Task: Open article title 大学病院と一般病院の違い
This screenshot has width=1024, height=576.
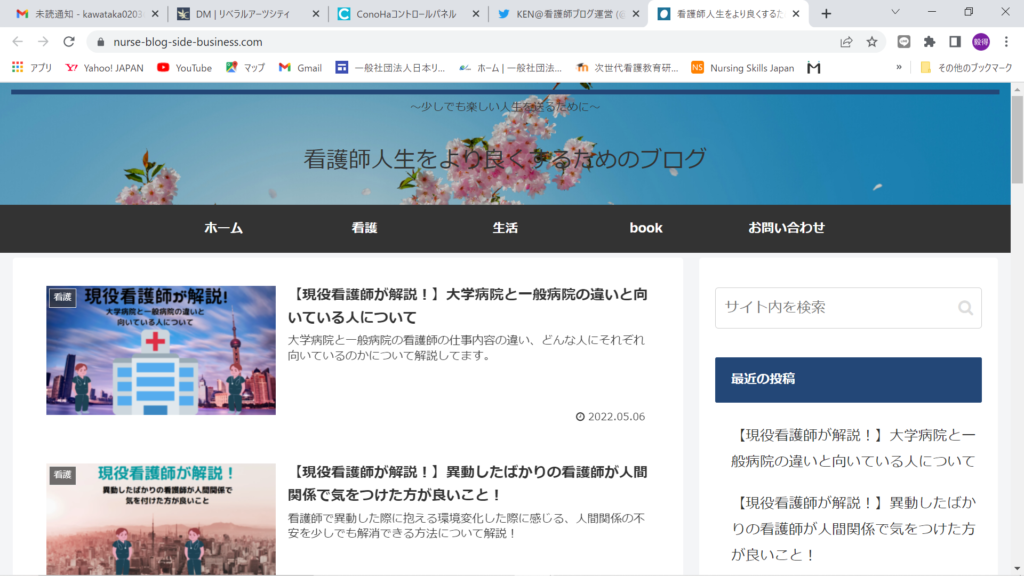Action: coord(468,306)
